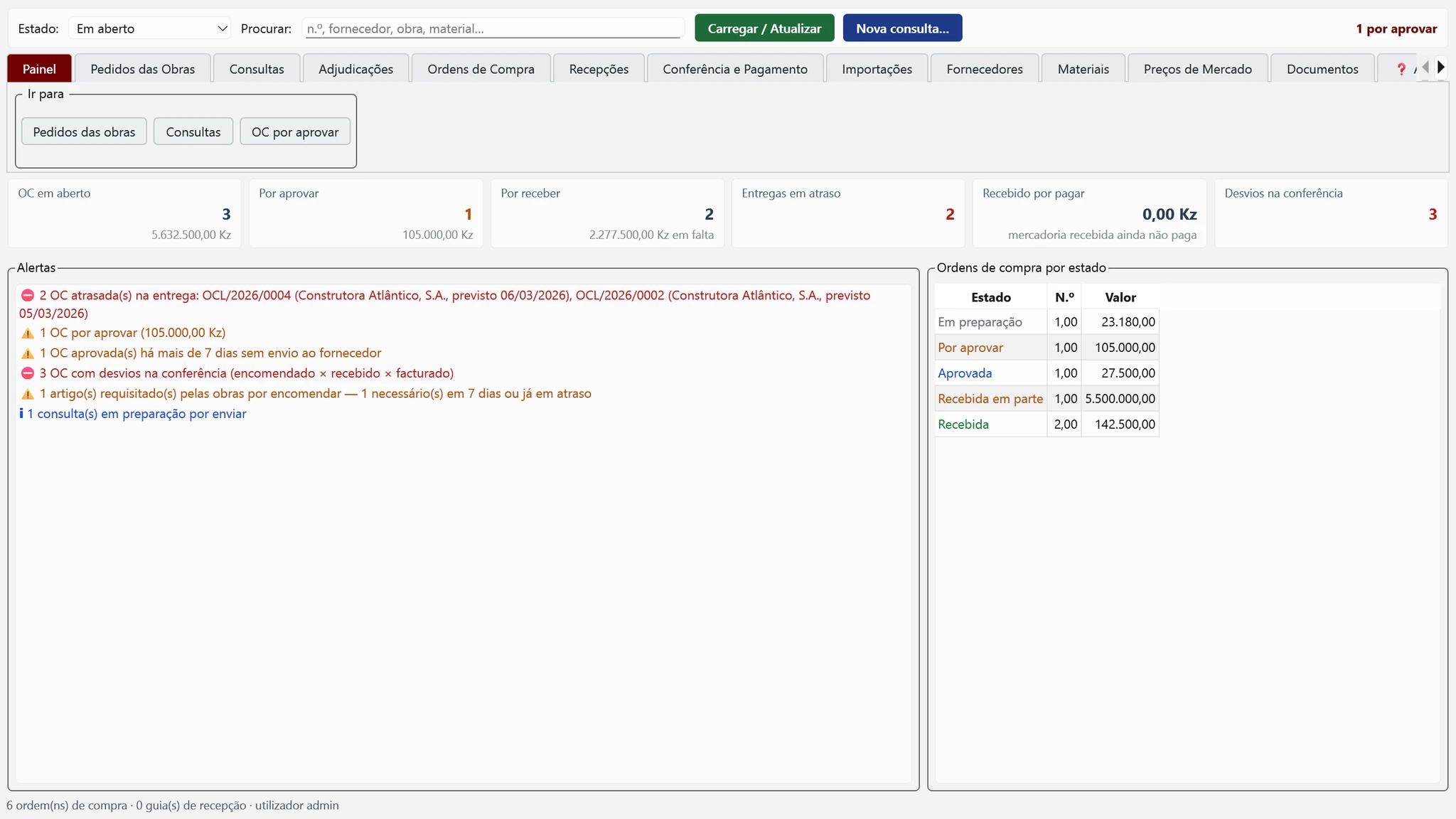Switch to the Ordens de Compra tab
The width and height of the screenshot is (1456, 819).
coord(481,69)
